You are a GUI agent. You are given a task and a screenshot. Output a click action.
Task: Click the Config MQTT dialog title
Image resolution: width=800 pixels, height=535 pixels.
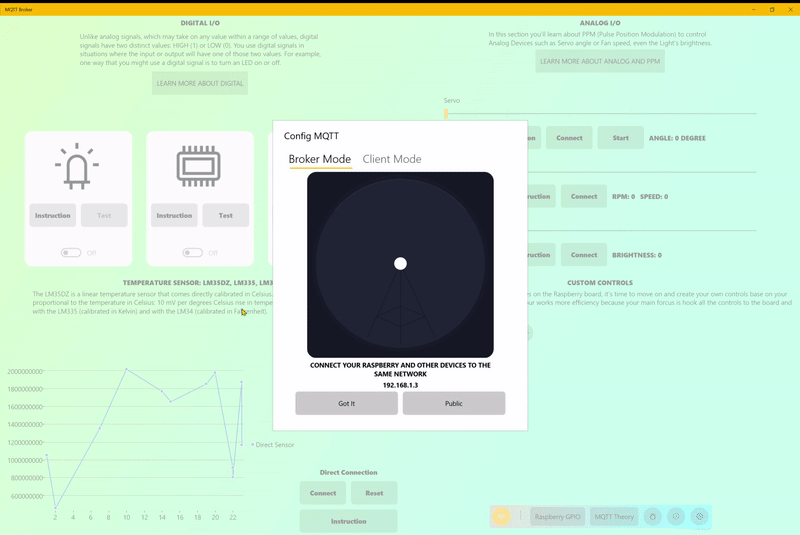pos(311,136)
